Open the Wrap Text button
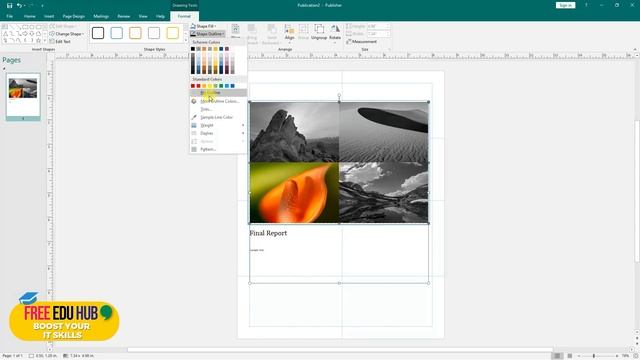The width and height of the screenshot is (640, 360). (x=236, y=31)
